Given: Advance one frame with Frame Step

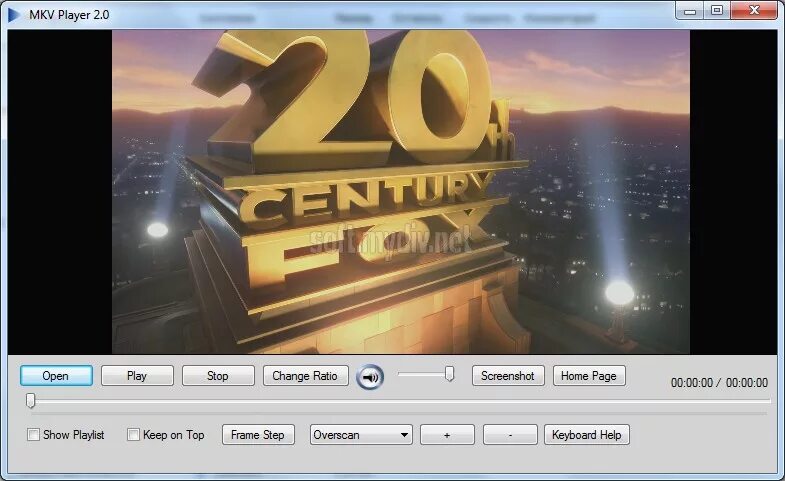Looking at the screenshot, I should pyautogui.click(x=258, y=434).
